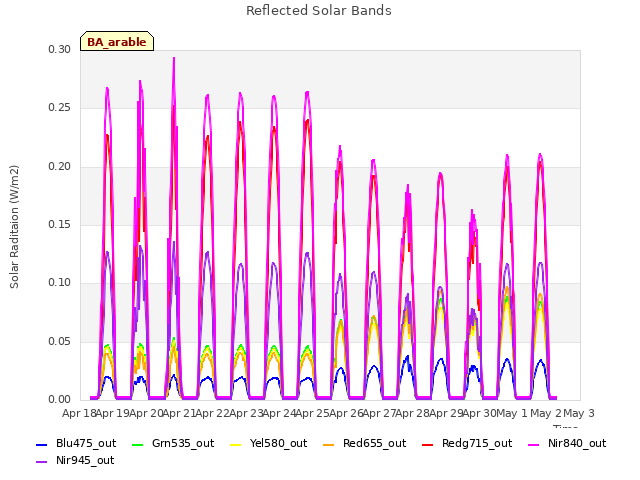Click the May 3 x-axis date label
The image size is (640, 480).
(x=579, y=413)
